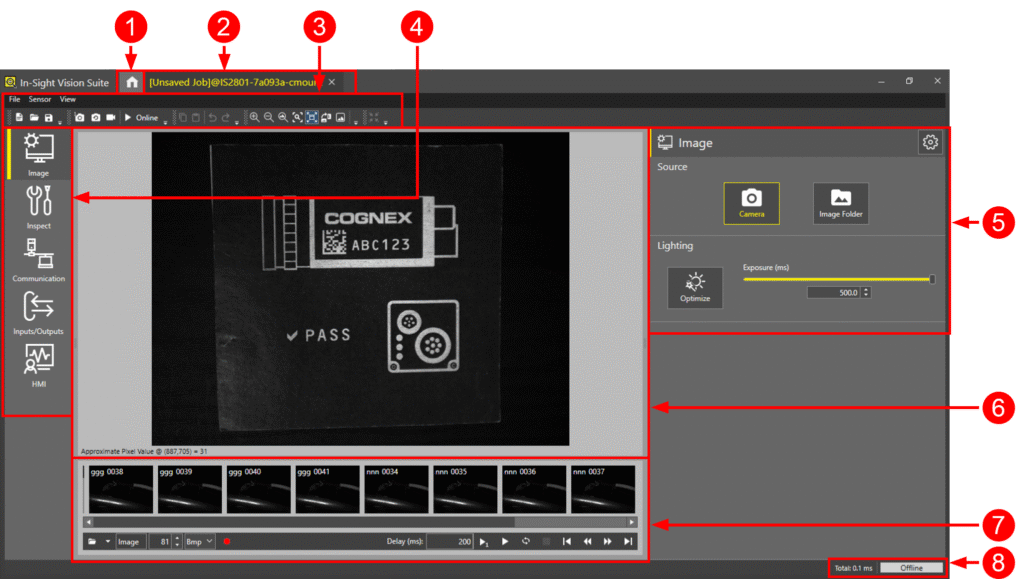
Task: Open the Image panel settings gear
Action: [930, 143]
